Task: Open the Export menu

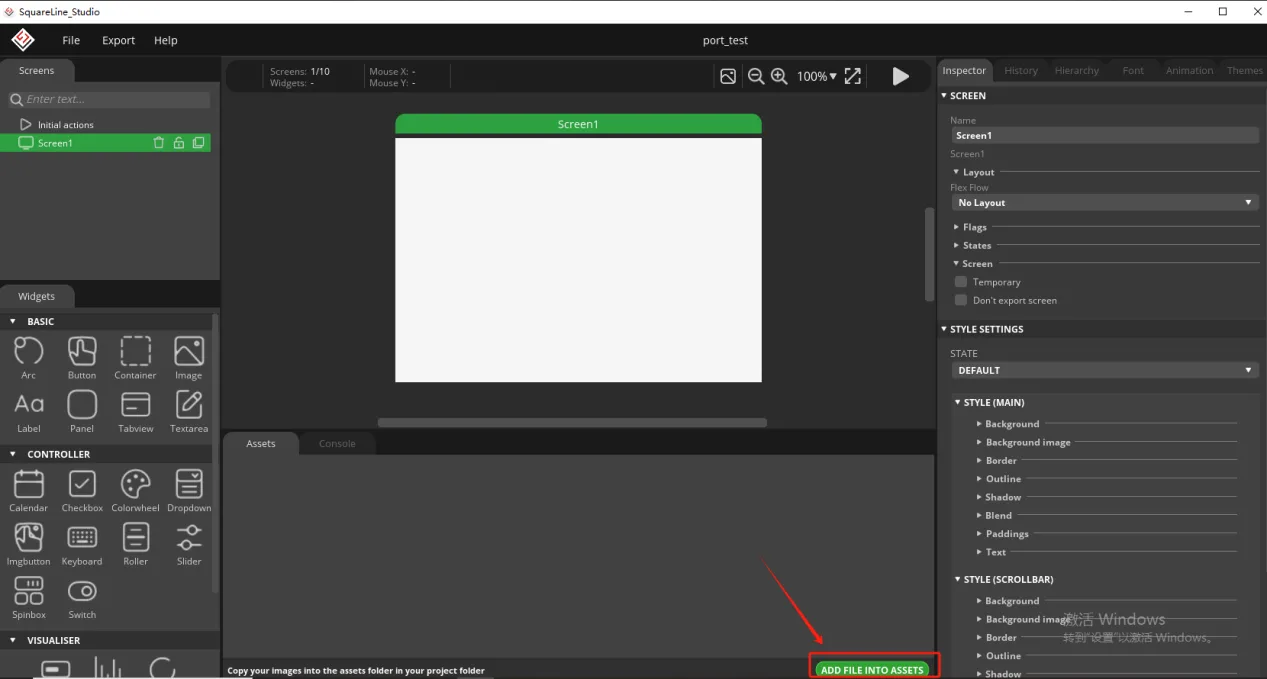Action: pos(118,40)
